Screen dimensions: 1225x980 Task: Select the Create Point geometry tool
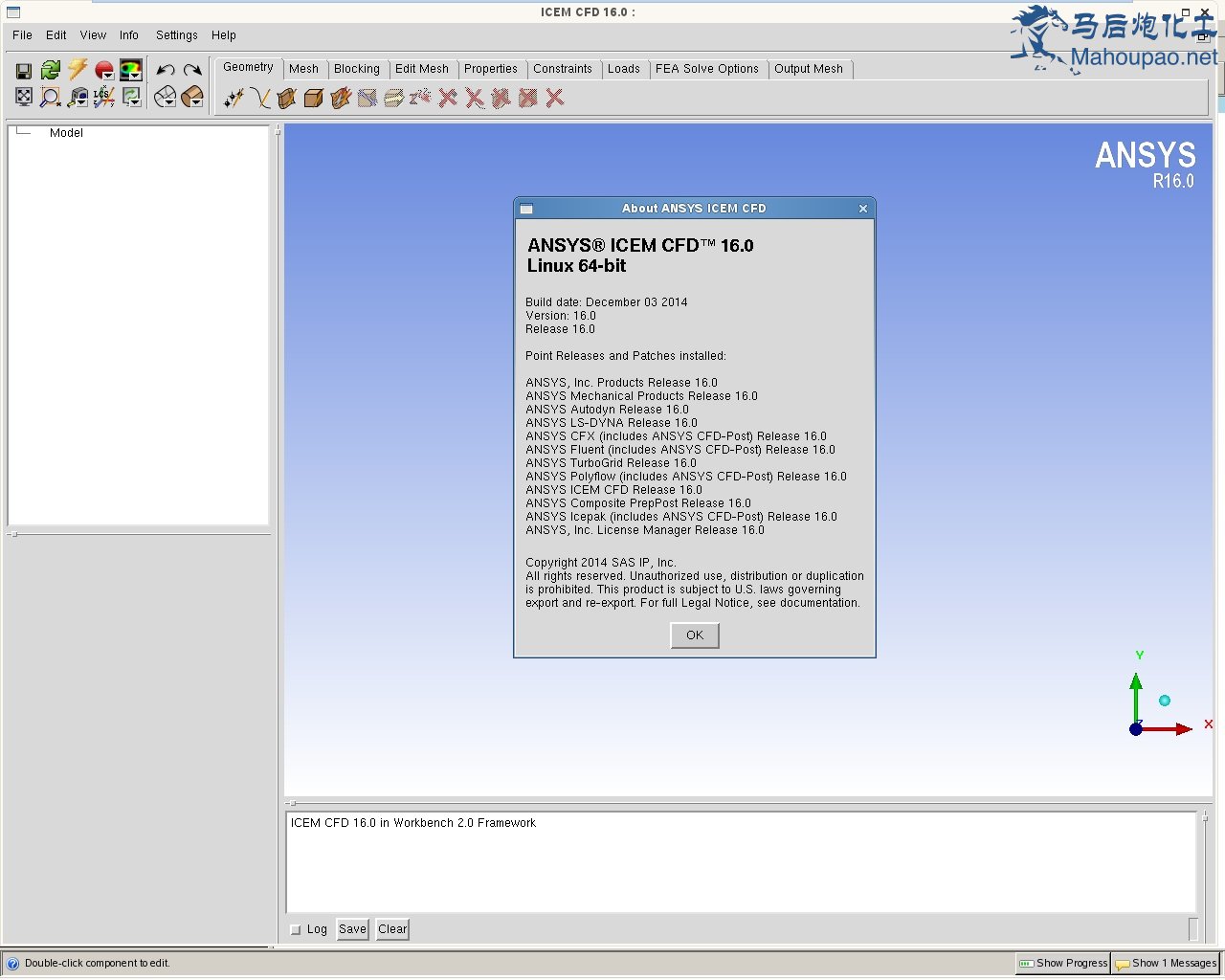tap(234, 98)
